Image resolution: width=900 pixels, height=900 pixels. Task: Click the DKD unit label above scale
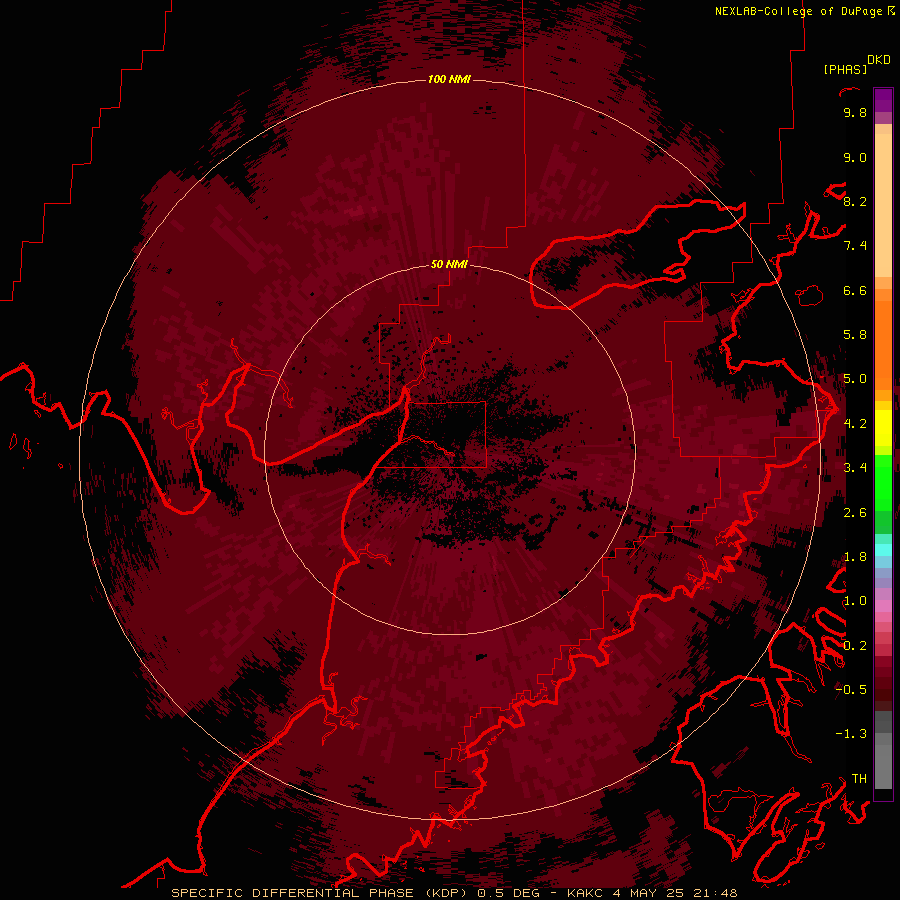tap(879, 60)
